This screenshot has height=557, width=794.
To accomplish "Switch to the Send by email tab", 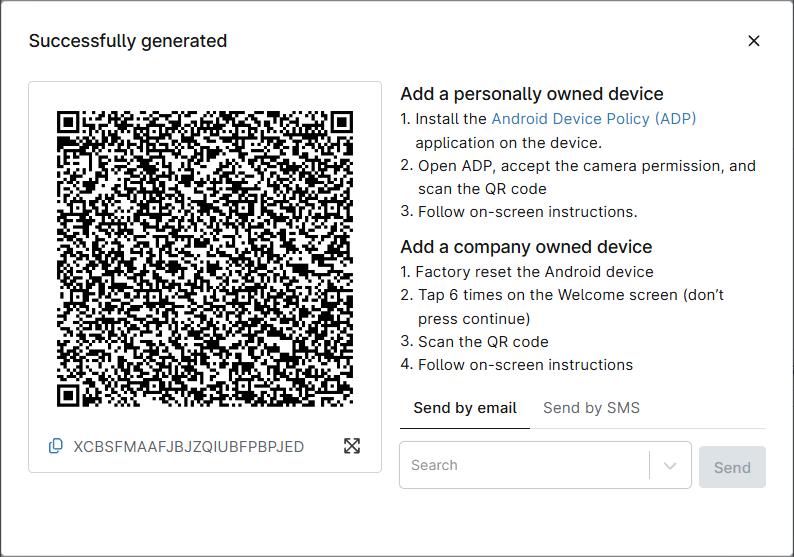I will pos(465,408).
